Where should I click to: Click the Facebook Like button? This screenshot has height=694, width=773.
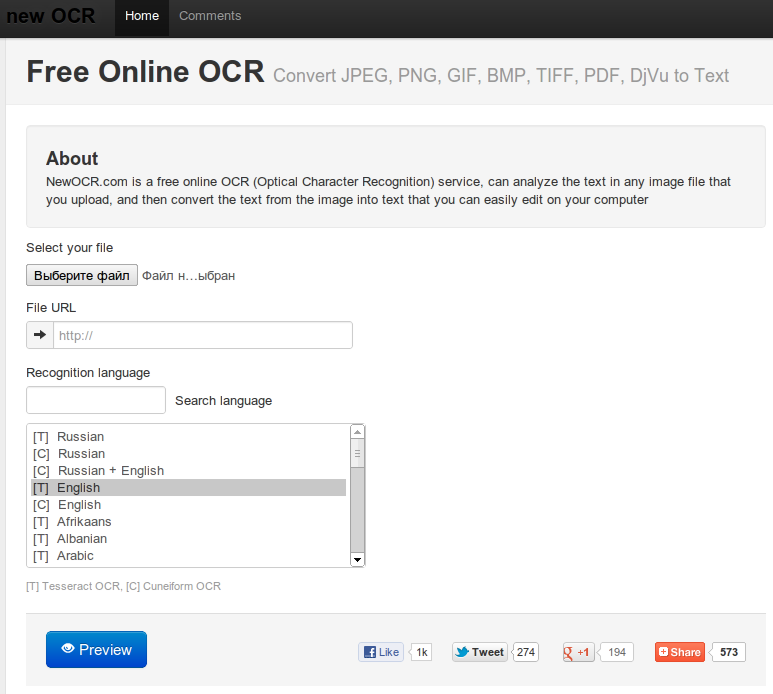[x=381, y=652]
